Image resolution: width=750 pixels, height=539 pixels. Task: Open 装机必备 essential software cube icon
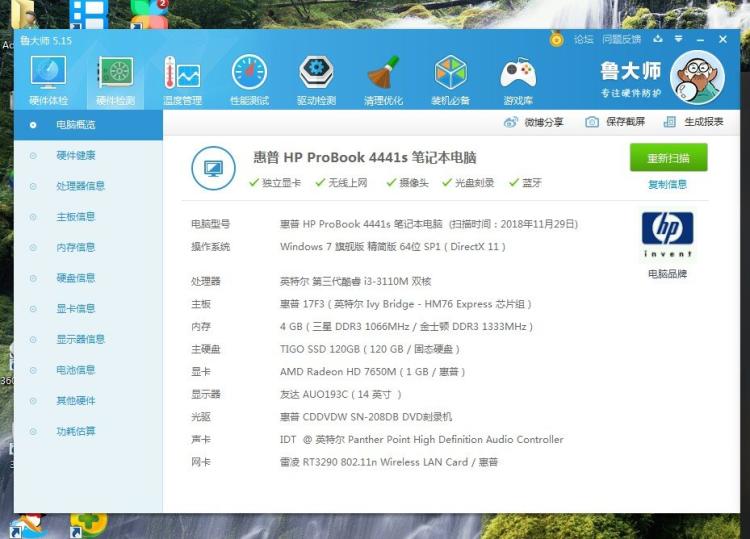[450, 80]
